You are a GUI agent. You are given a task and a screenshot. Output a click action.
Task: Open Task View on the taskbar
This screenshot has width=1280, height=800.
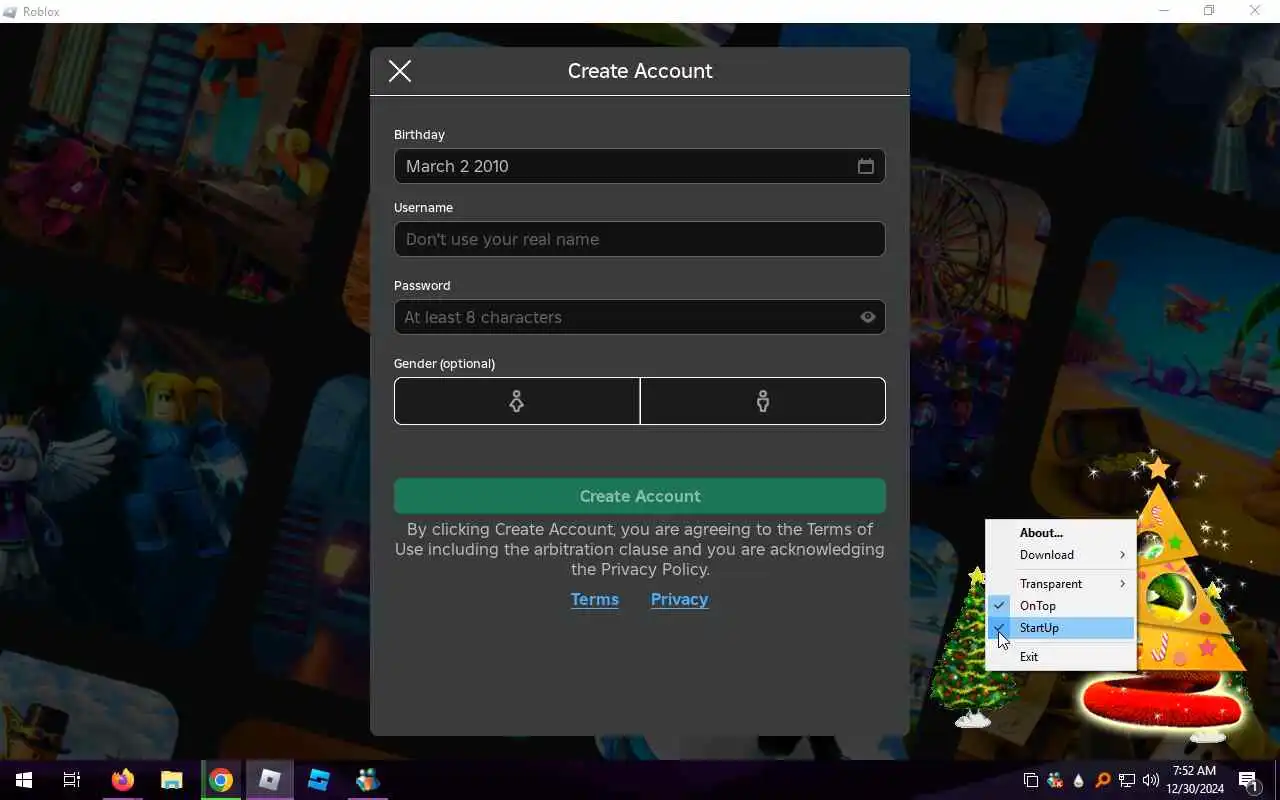click(72, 780)
